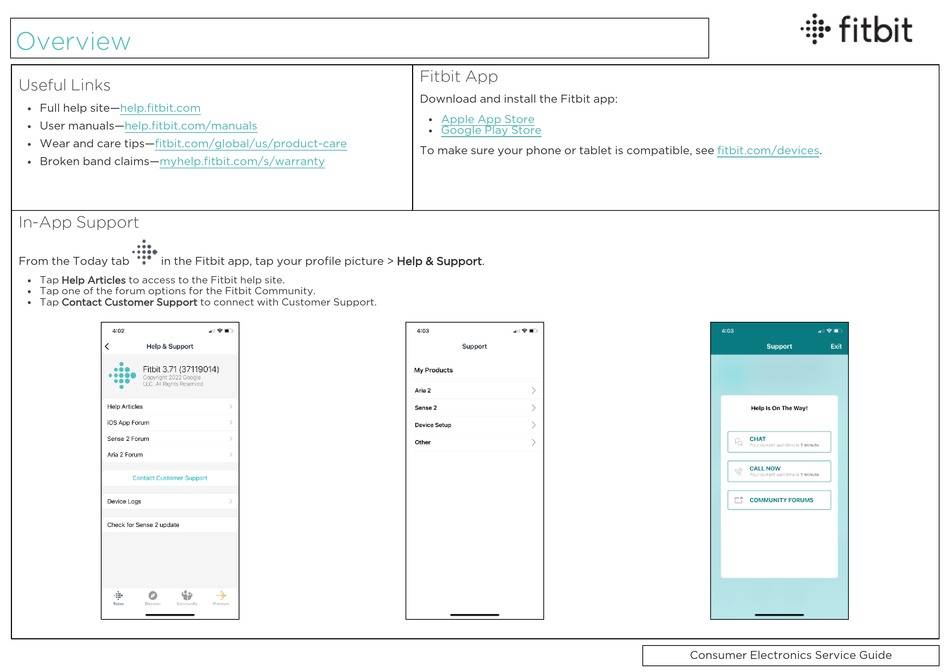The width and height of the screenshot is (950, 672).
Task: Open the myhelp.fitbit.com/s/warranty link
Action: 242,161
